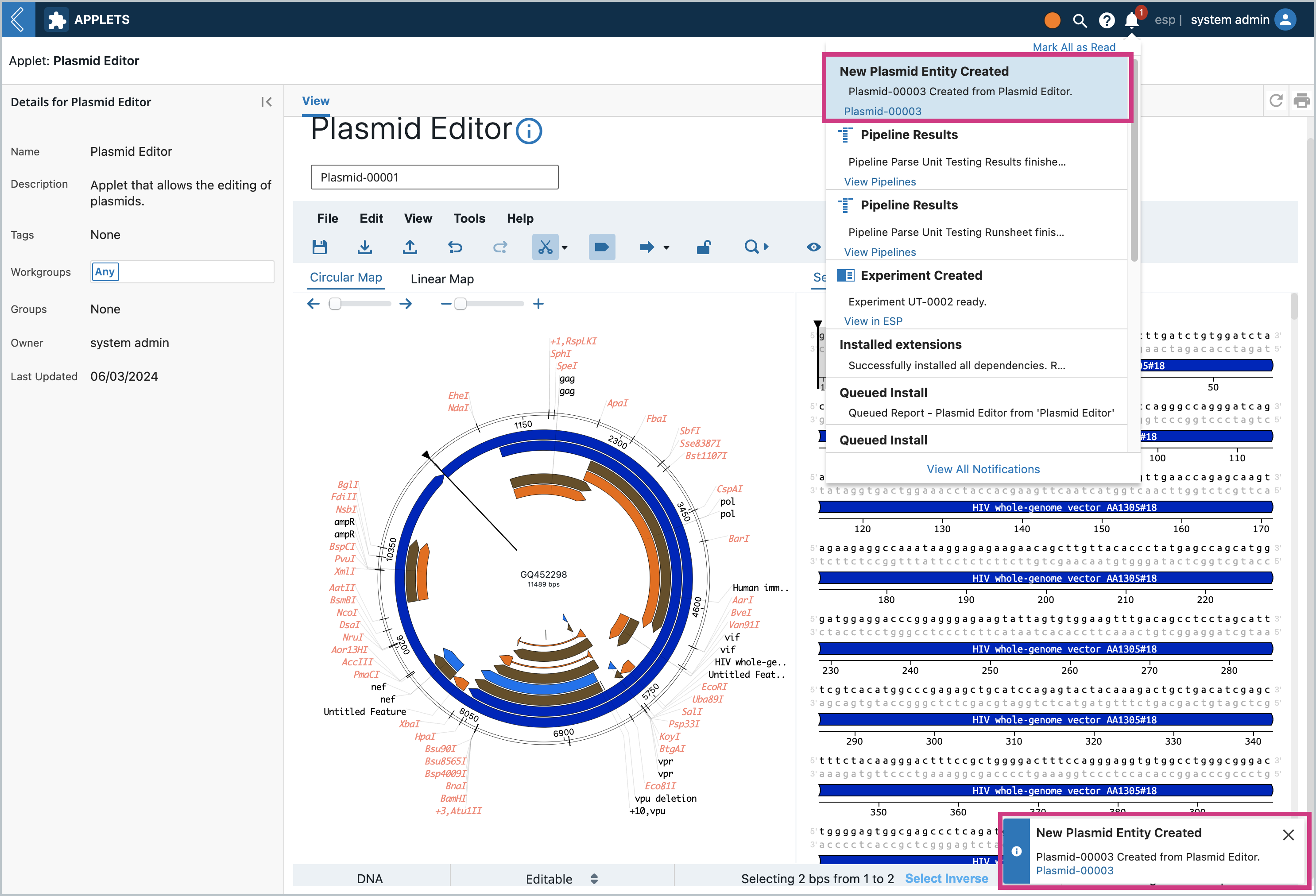Toggle the visibility eye tool

(813, 247)
